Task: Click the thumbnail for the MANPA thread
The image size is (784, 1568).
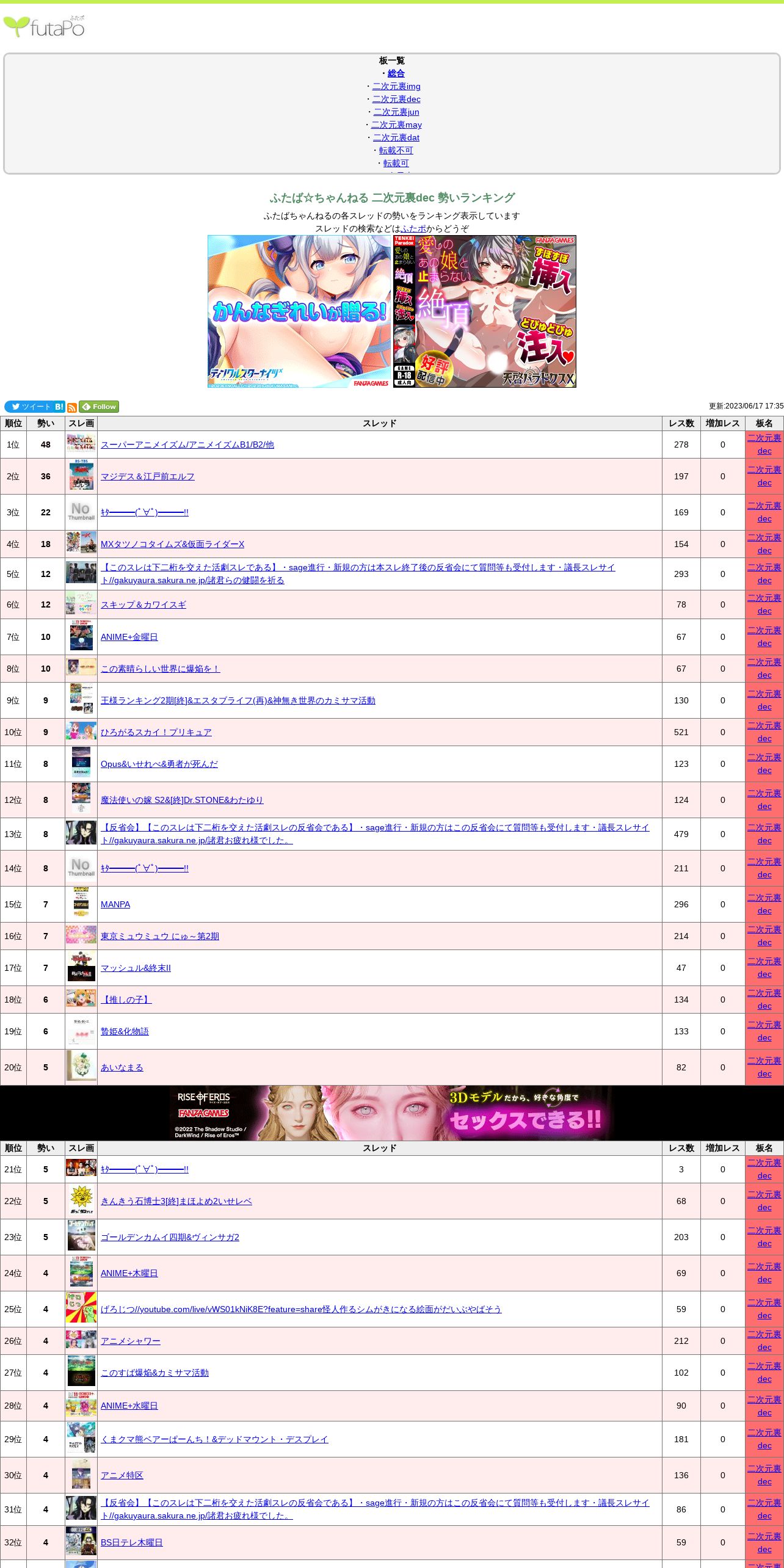Action: 81,903
